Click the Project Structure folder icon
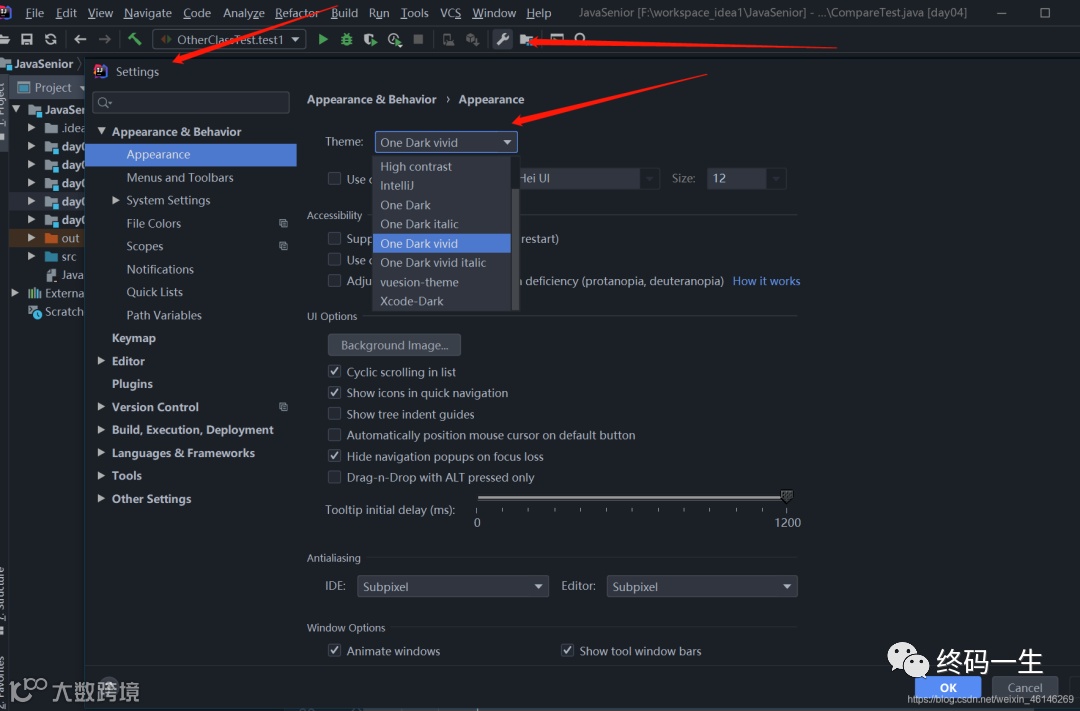 click(x=526, y=40)
